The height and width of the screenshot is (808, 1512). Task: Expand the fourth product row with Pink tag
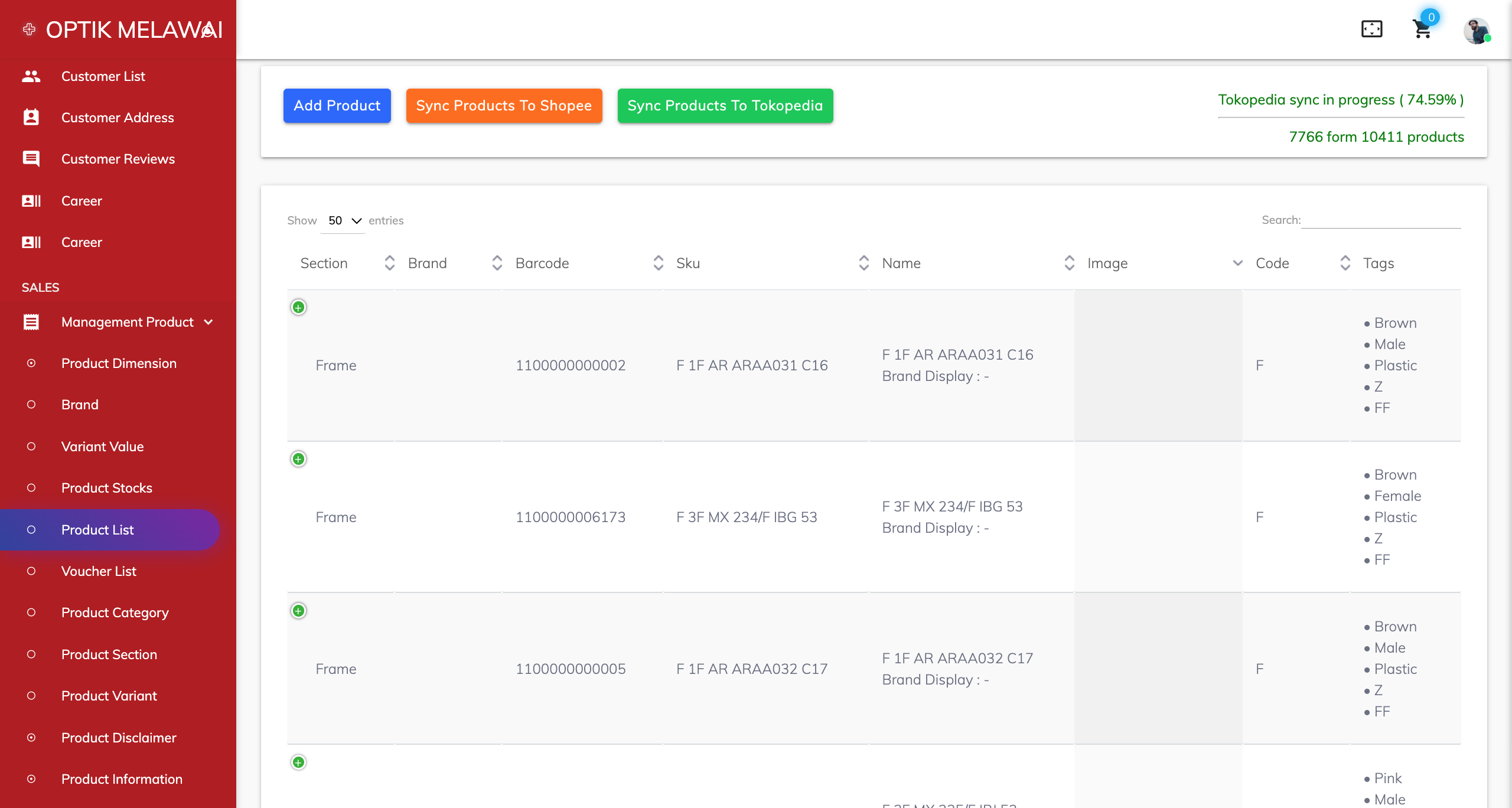tap(299, 763)
